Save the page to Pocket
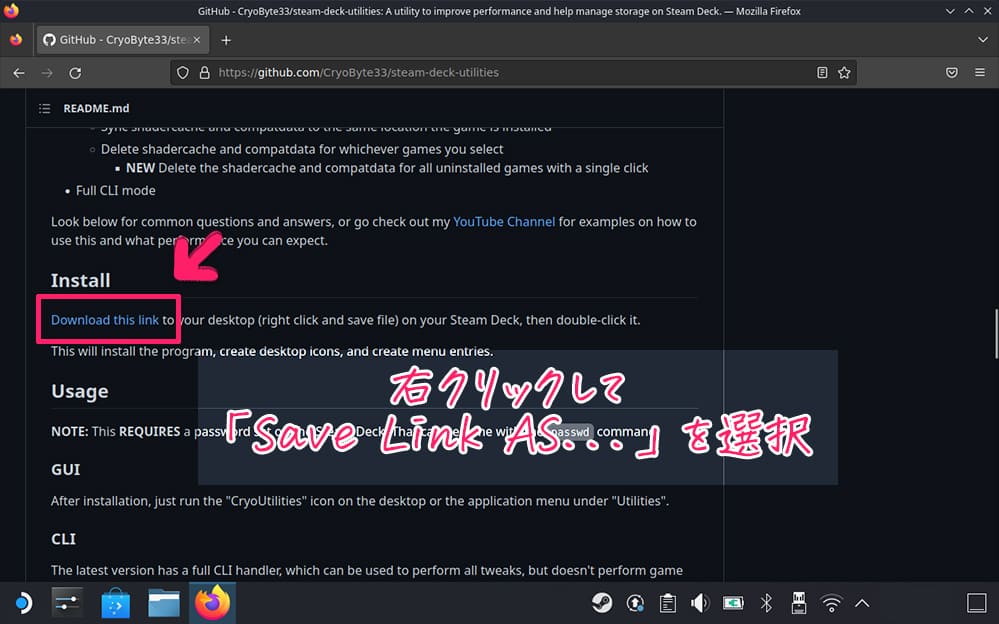 coord(952,73)
